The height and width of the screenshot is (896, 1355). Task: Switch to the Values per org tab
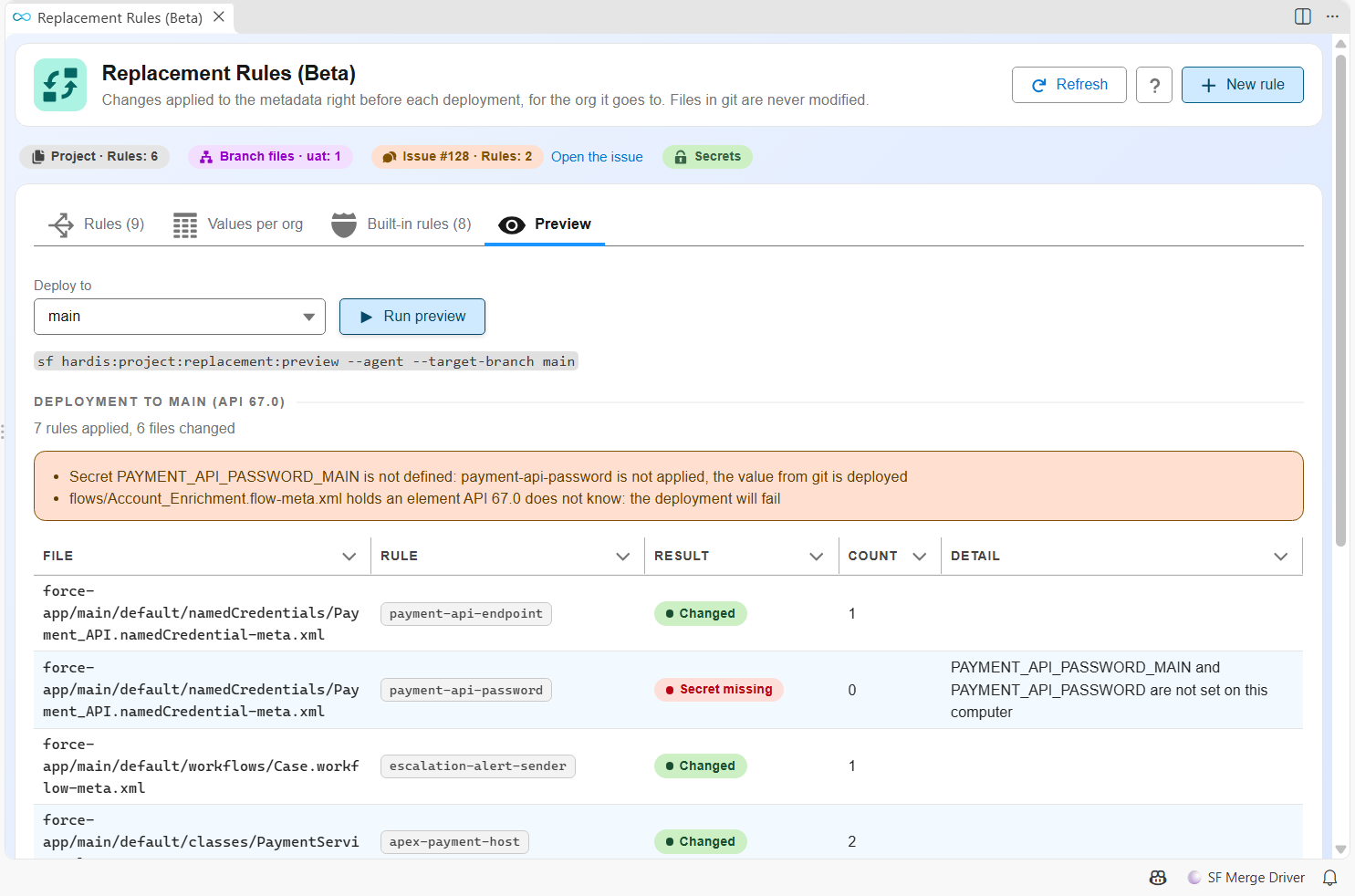pyautogui.click(x=238, y=224)
